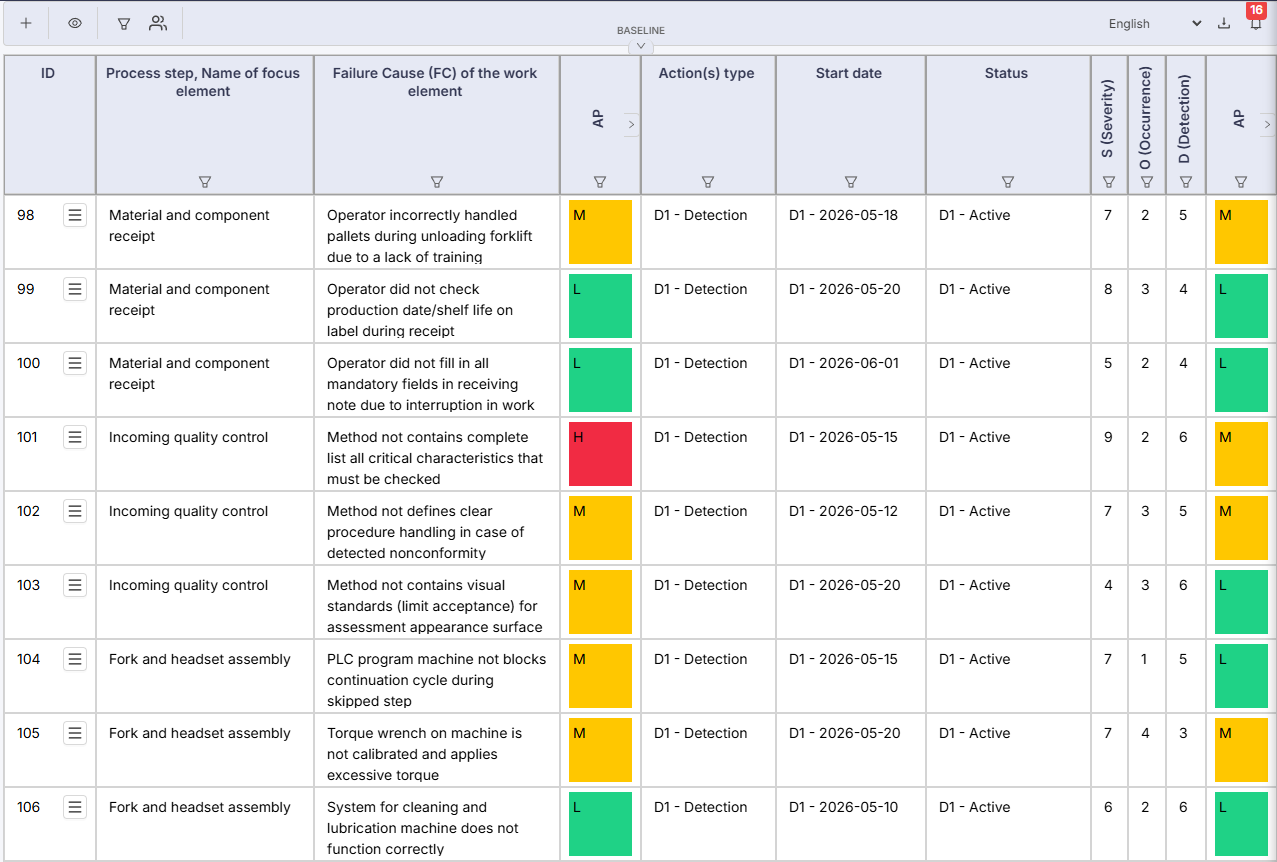Filter the Action(s) type column
This screenshot has width=1277, height=862.
point(708,182)
